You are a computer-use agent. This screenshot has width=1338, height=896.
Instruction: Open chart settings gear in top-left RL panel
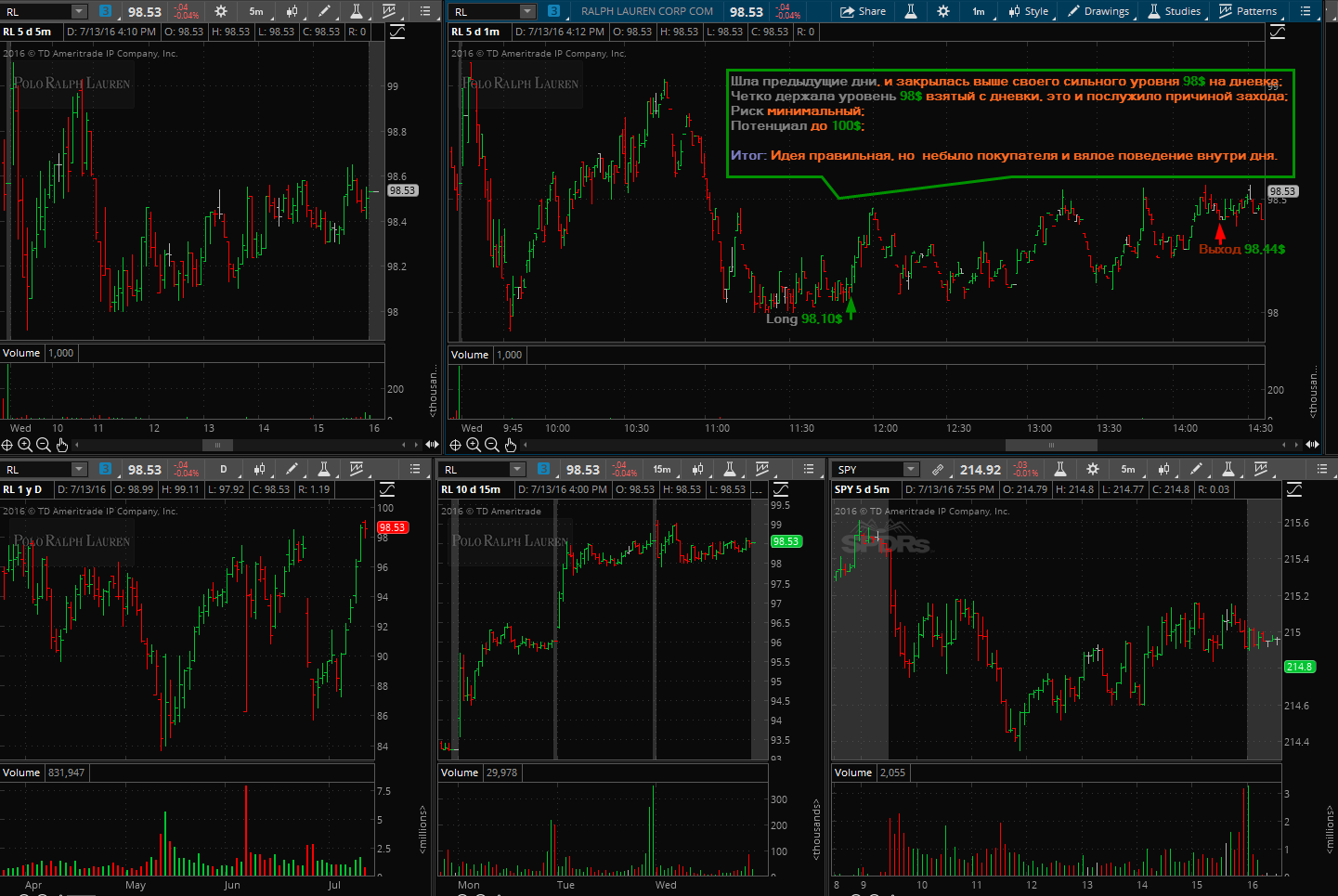[221, 11]
